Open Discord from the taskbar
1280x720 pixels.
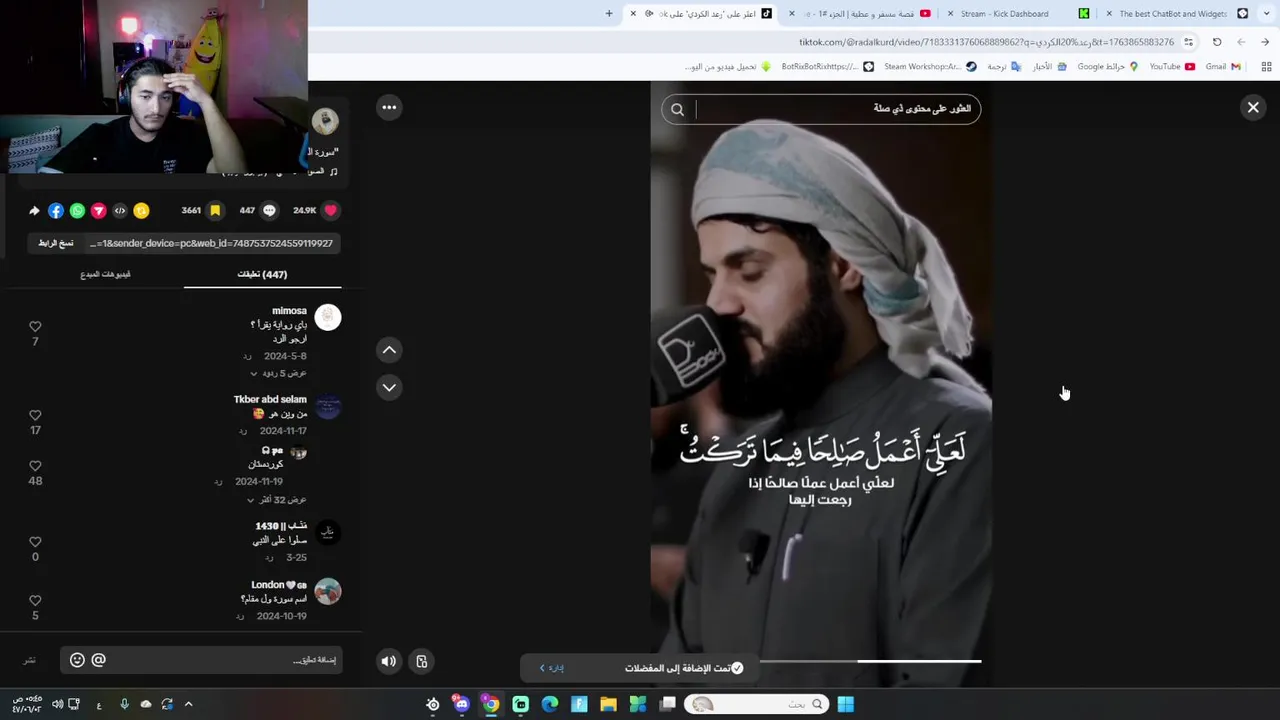[461, 704]
